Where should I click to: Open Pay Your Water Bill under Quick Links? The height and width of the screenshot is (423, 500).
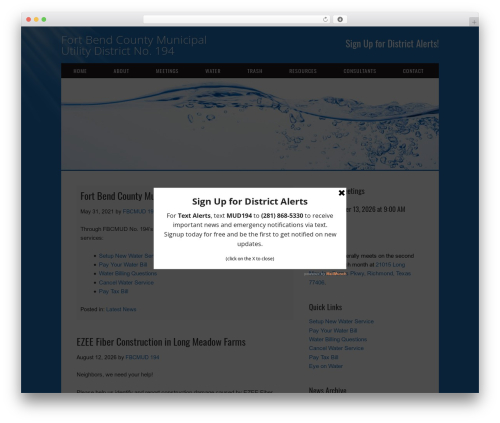tap(333, 330)
